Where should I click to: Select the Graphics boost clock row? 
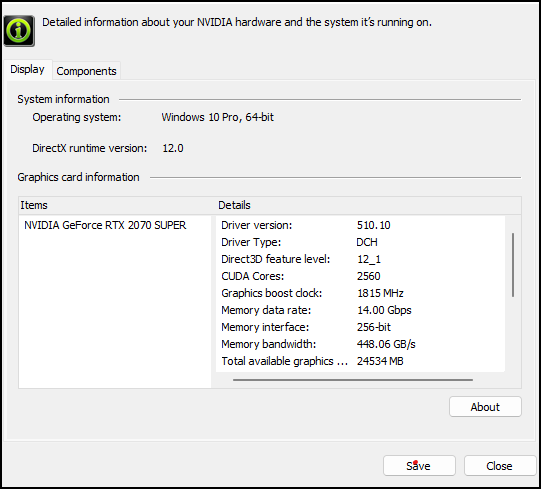(x=360, y=293)
